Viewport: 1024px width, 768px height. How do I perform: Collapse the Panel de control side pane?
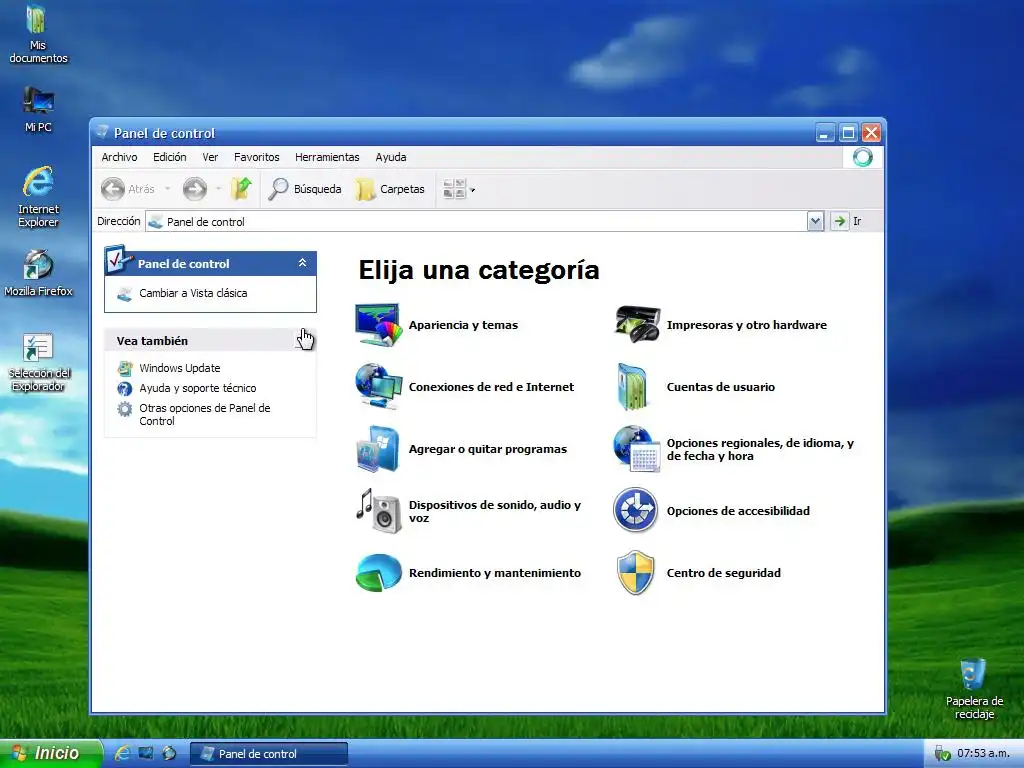tap(302, 263)
